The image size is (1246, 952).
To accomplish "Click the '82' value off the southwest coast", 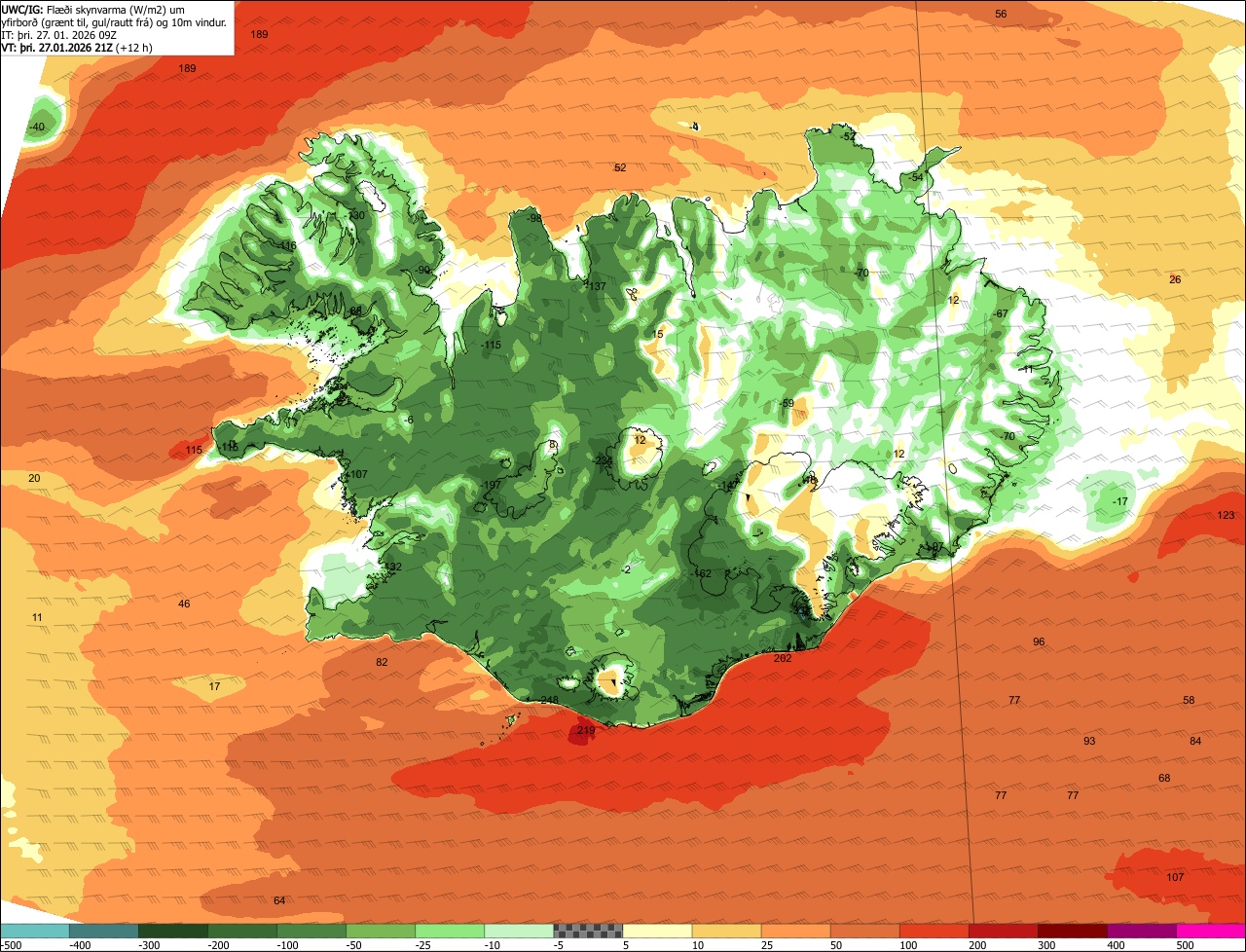I will click(x=382, y=662).
